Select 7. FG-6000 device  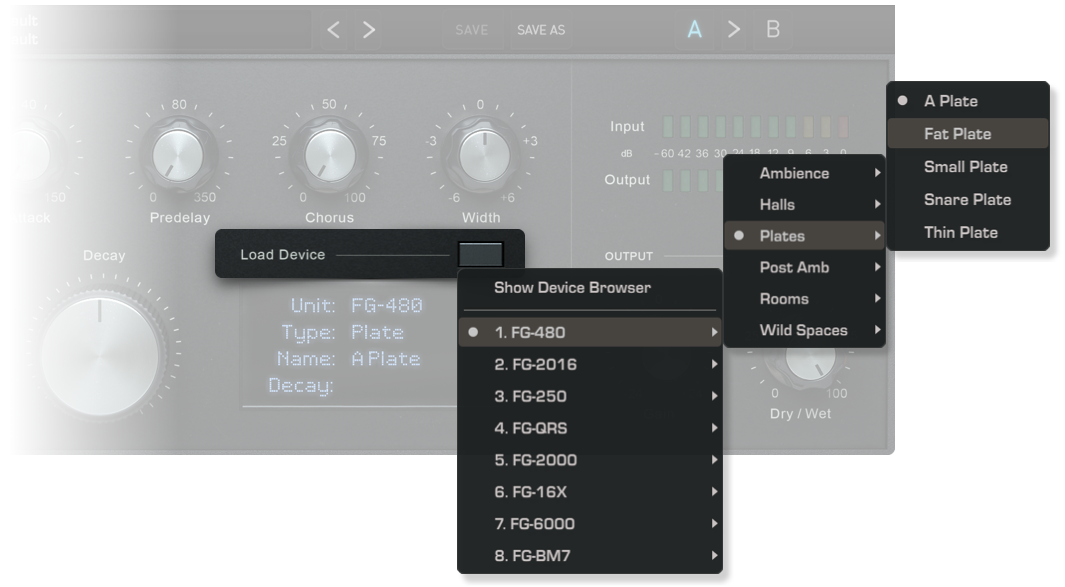tap(589, 524)
